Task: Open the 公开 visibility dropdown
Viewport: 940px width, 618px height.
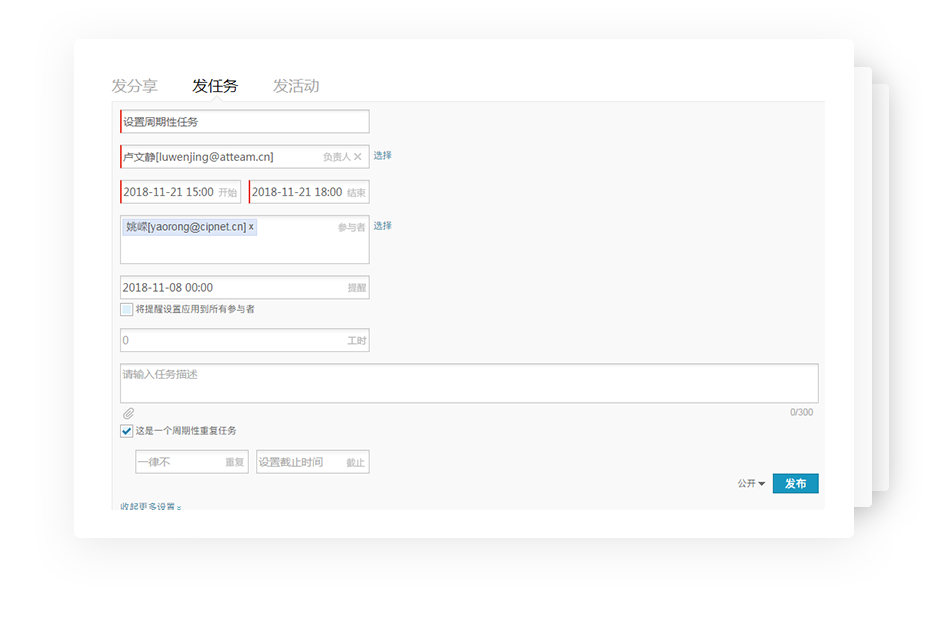Action: (751, 484)
